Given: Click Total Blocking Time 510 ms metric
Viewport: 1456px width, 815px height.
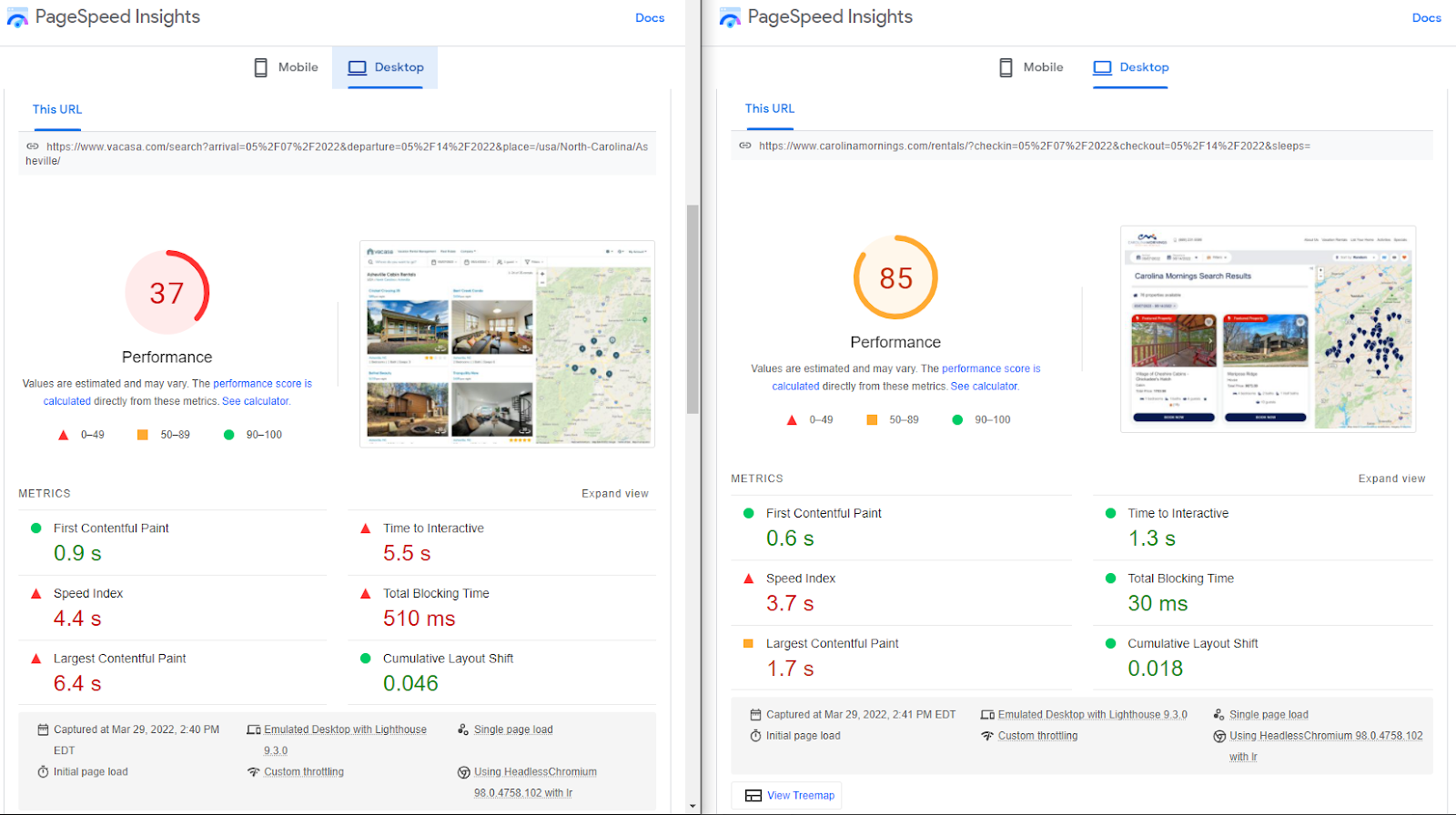Looking at the screenshot, I should tap(501, 608).
